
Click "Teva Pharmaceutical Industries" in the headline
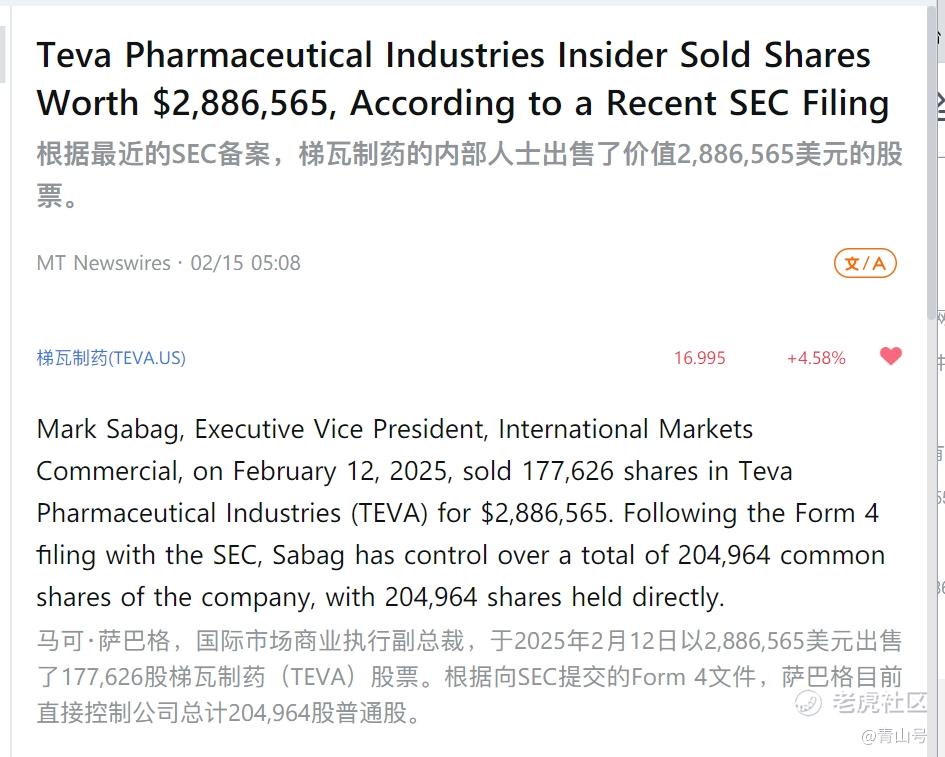click(x=290, y=55)
